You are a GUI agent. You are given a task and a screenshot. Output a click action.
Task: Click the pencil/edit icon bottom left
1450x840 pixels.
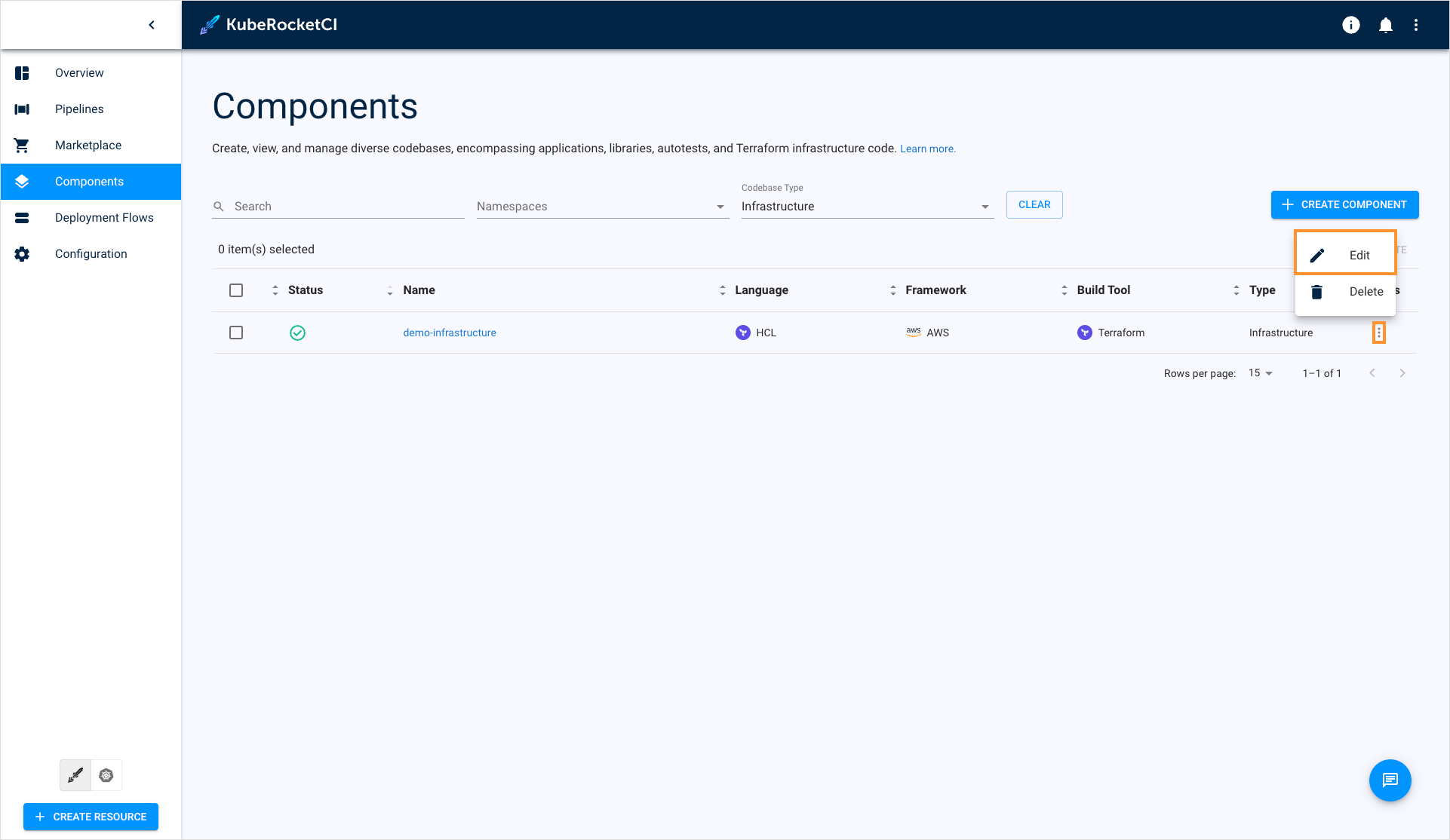(x=76, y=775)
